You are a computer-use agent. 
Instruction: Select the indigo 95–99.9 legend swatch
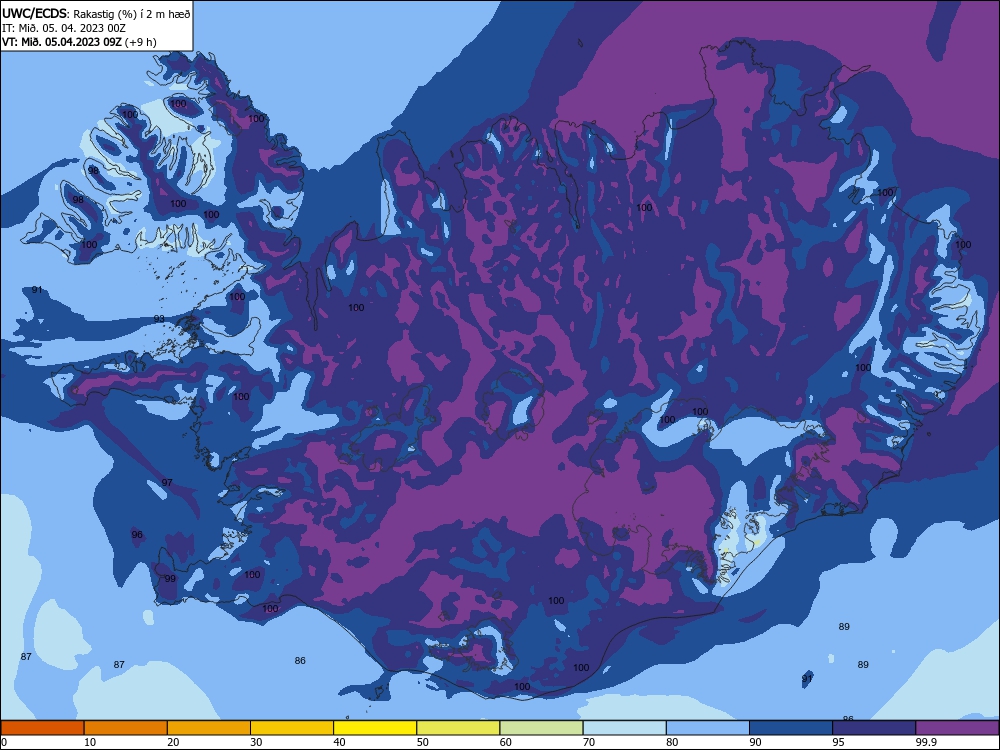[x=874, y=728]
